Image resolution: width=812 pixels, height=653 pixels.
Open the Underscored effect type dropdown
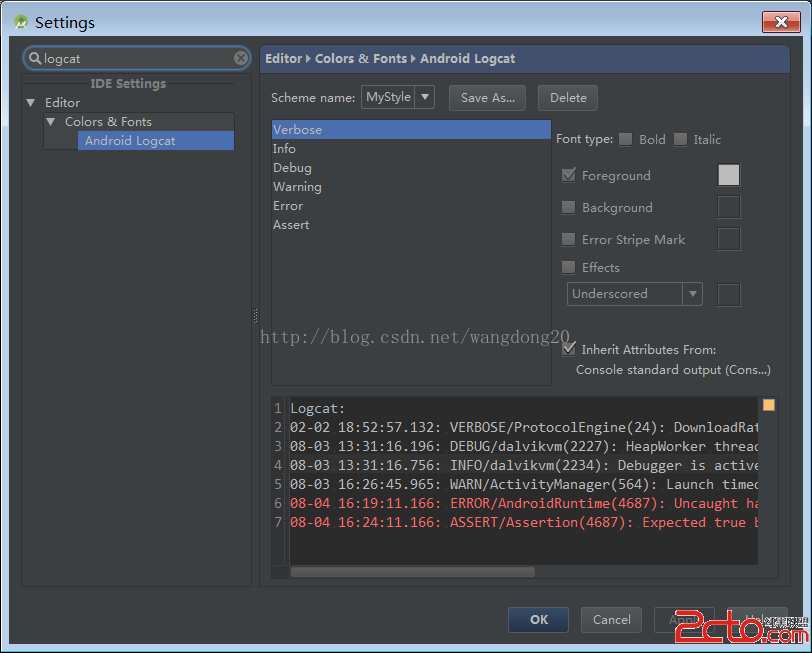point(692,294)
